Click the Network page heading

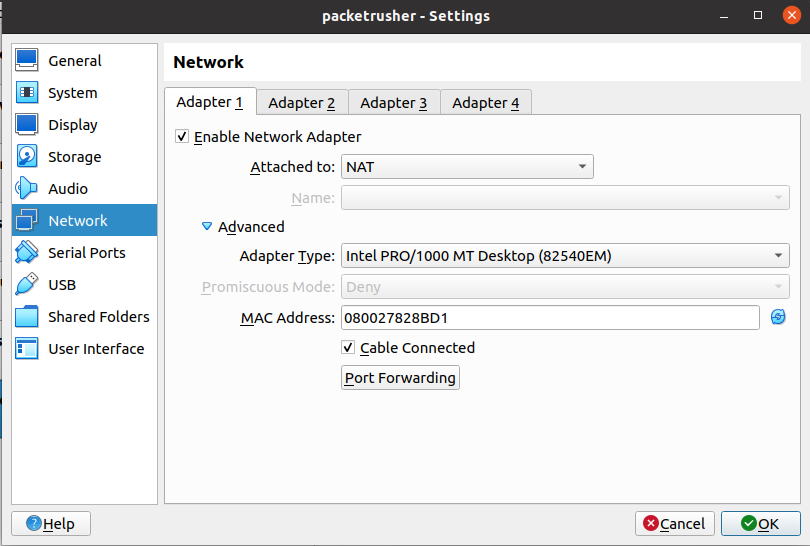click(209, 62)
